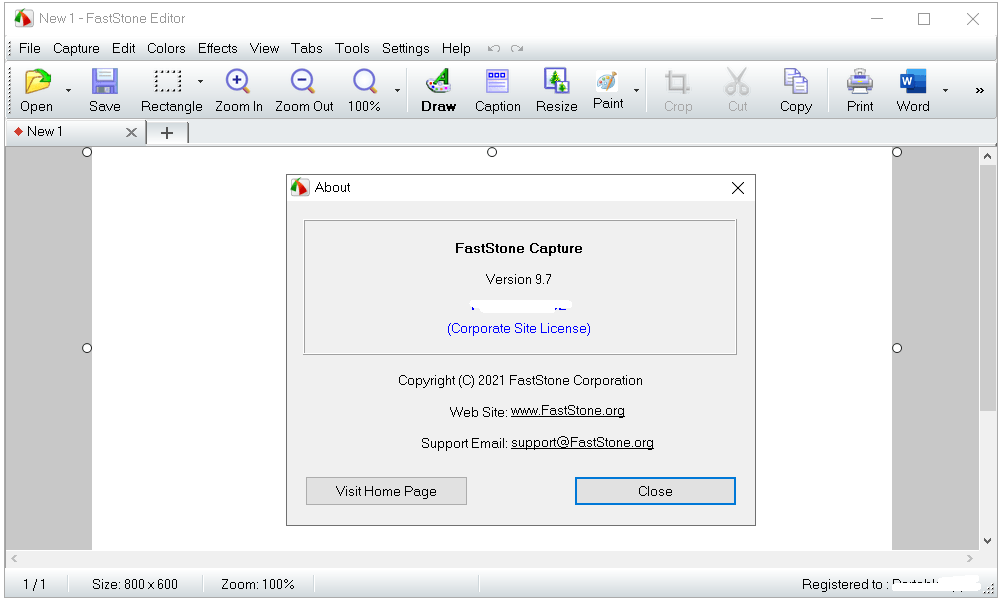
Task: Show more toolbar items with the double chevron
Action: (x=979, y=91)
